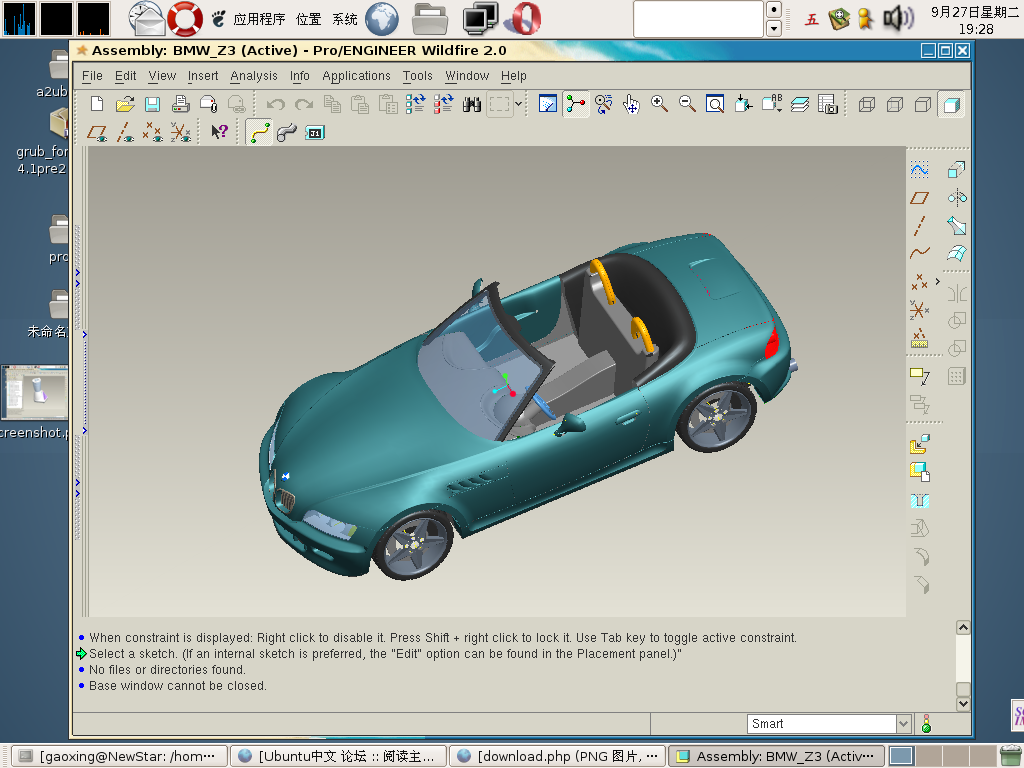Open the File menu
Image resolution: width=1024 pixels, height=768 pixels.
click(x=92, y=76)
